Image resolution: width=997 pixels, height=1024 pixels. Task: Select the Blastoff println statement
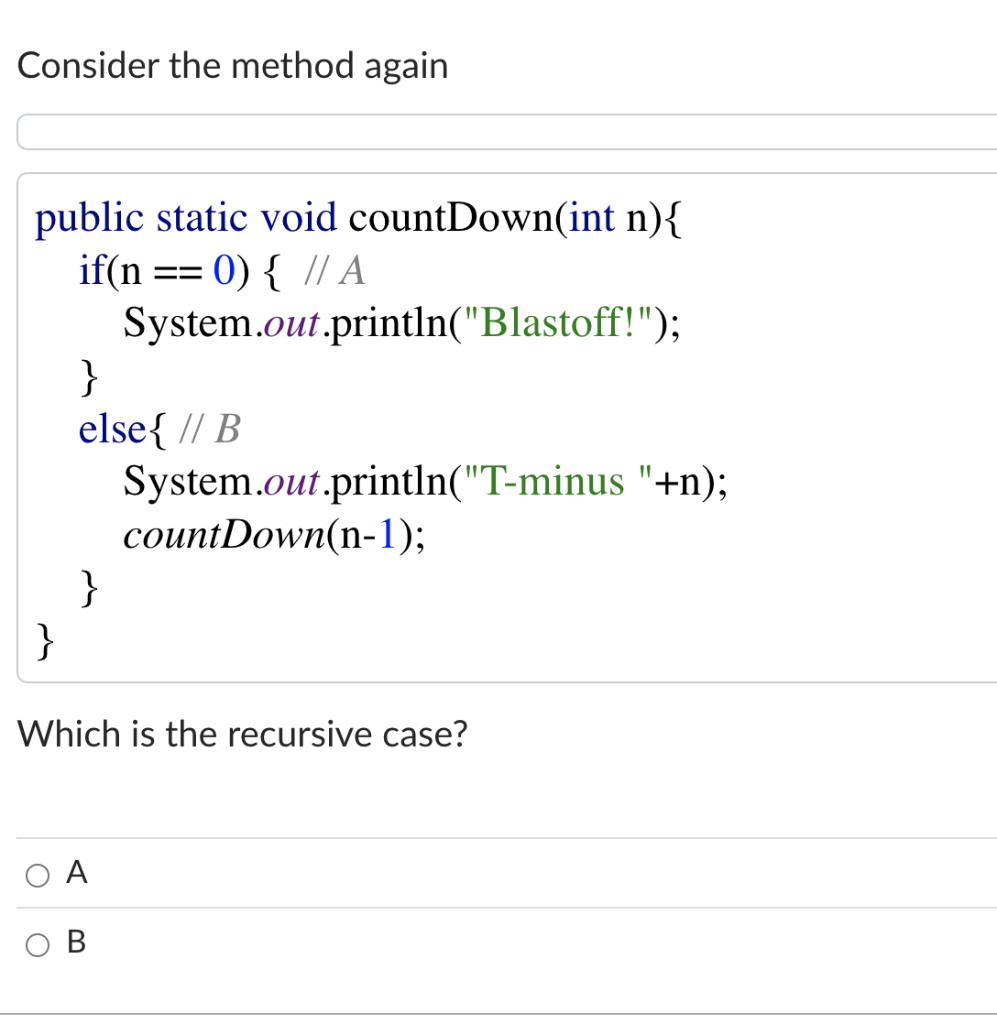(x=400, y=322)
